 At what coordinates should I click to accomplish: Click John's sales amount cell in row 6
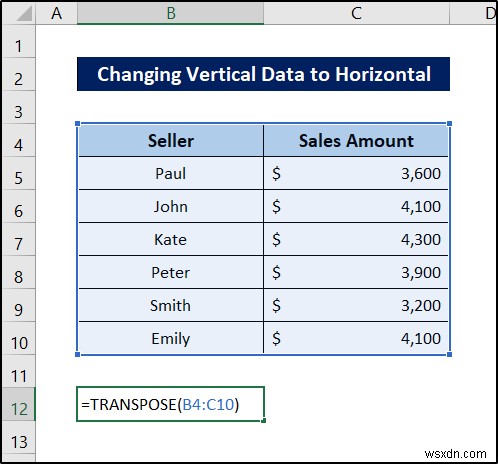click(356, 206)
